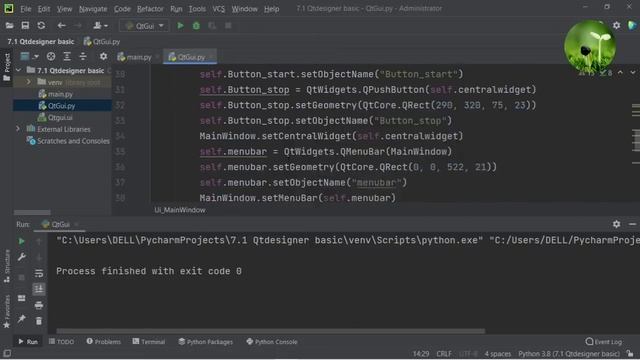Open project panel options gear

point(103,56)
